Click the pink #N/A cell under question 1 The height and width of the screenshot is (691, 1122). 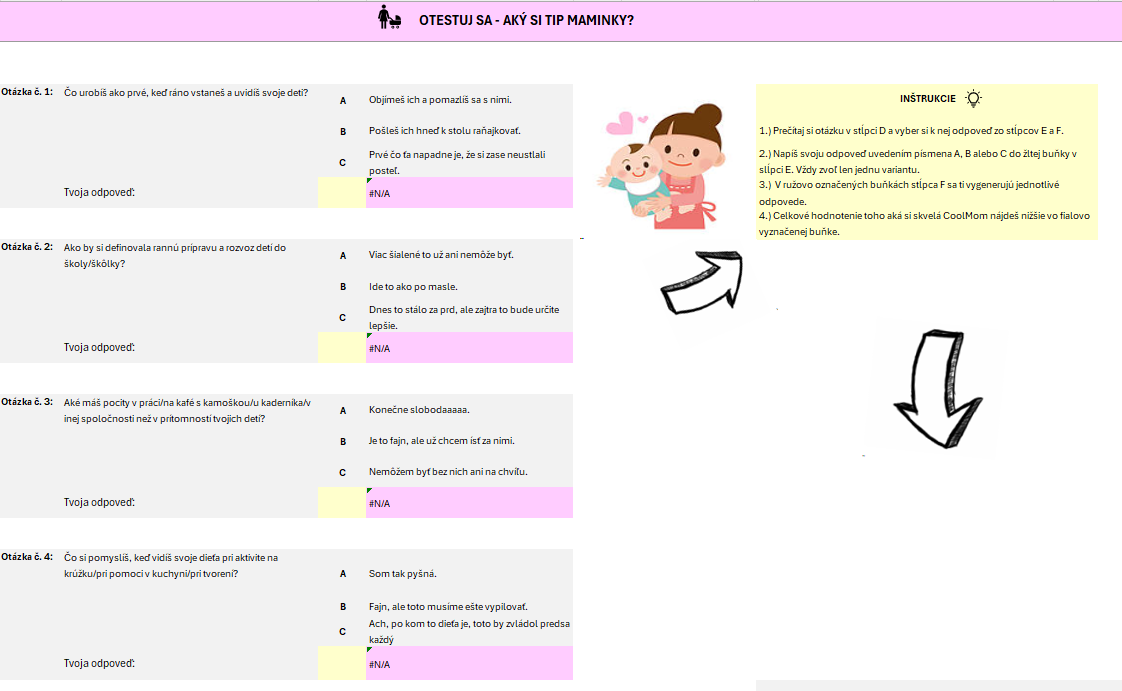coord(469,192)
